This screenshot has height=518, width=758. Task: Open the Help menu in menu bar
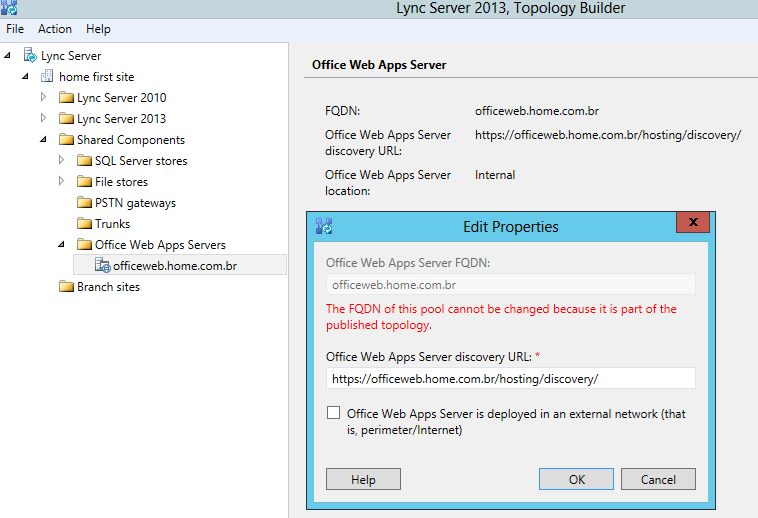pos(98,30)
